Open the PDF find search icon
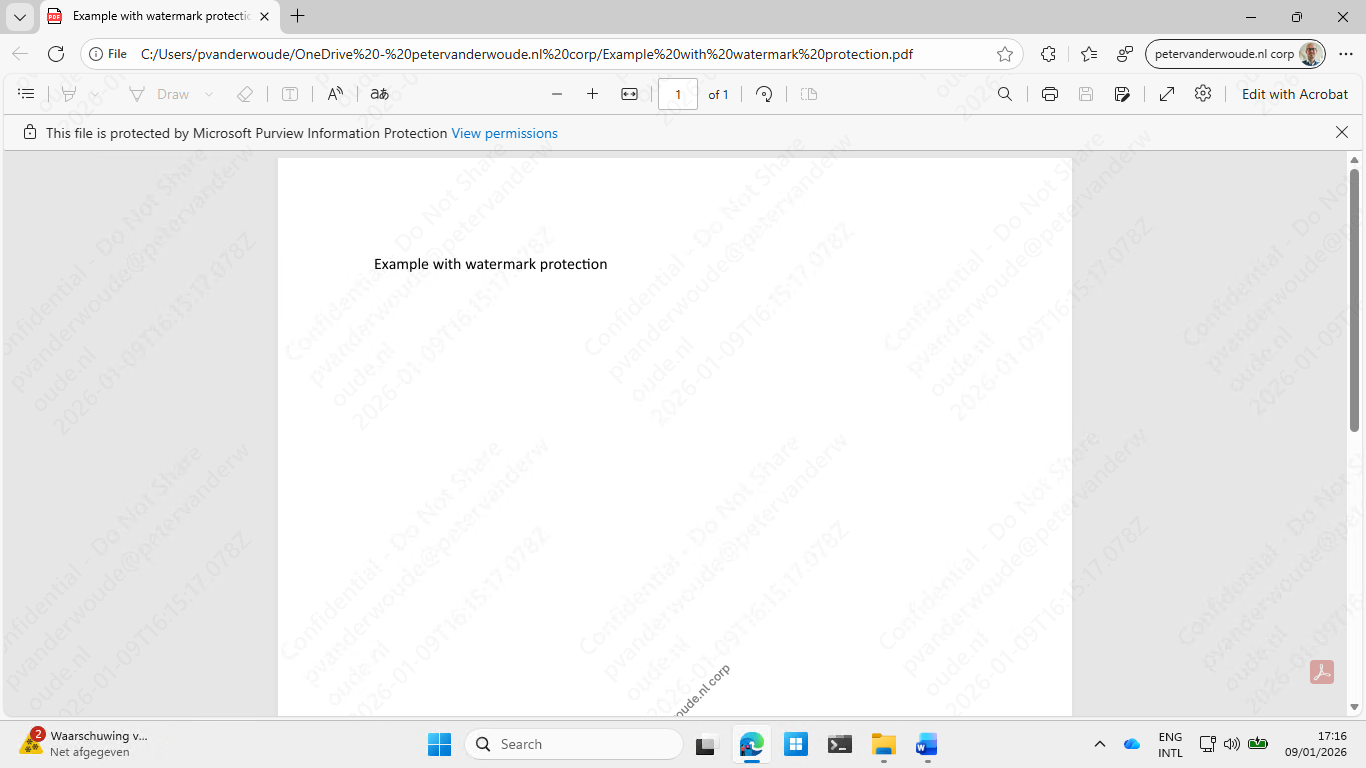The width and height of the screenshot is (1366, 768). pos(1005,94)
